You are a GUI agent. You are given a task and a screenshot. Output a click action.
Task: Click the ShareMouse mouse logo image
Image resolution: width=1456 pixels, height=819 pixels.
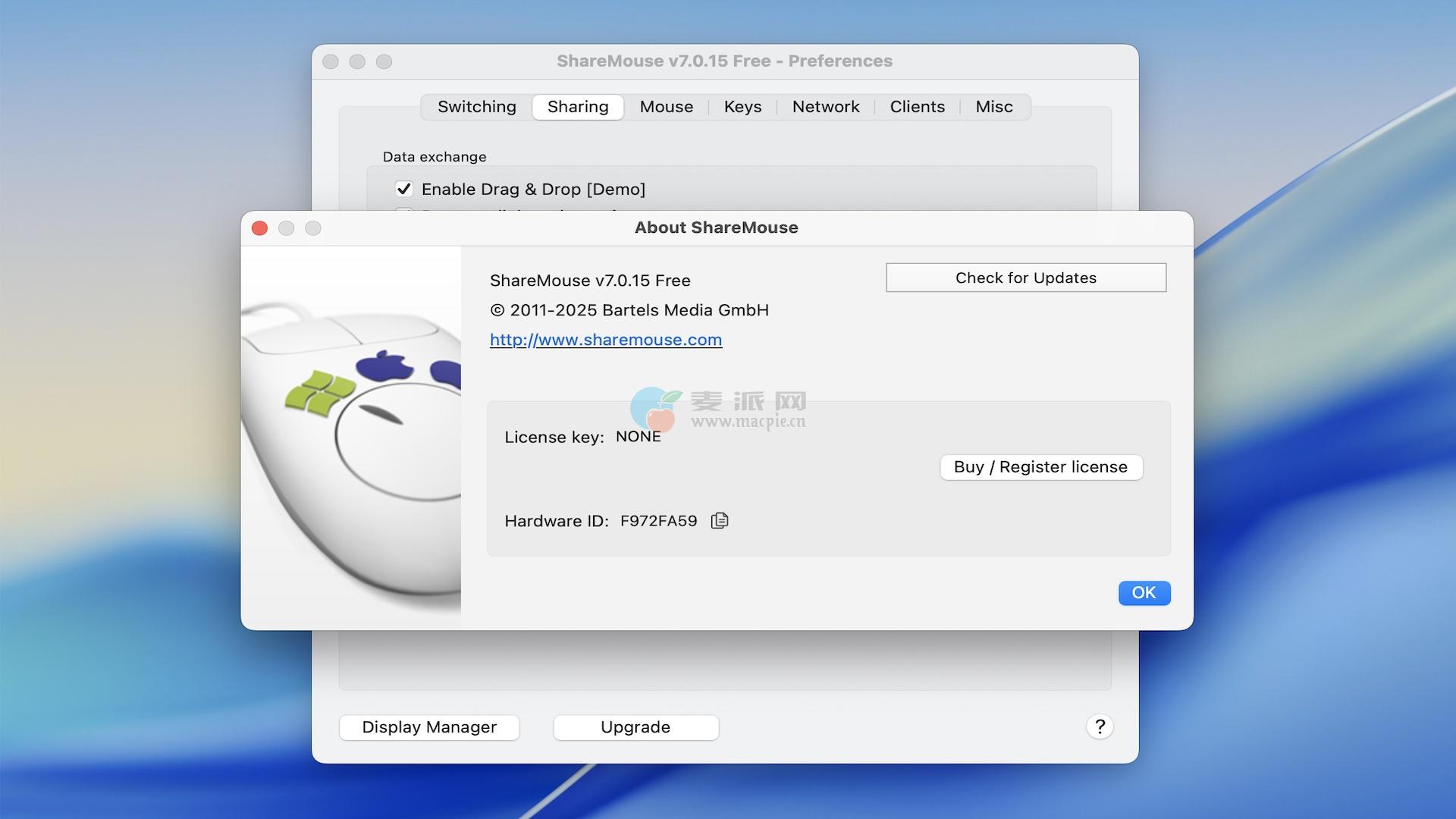(351, 436)
